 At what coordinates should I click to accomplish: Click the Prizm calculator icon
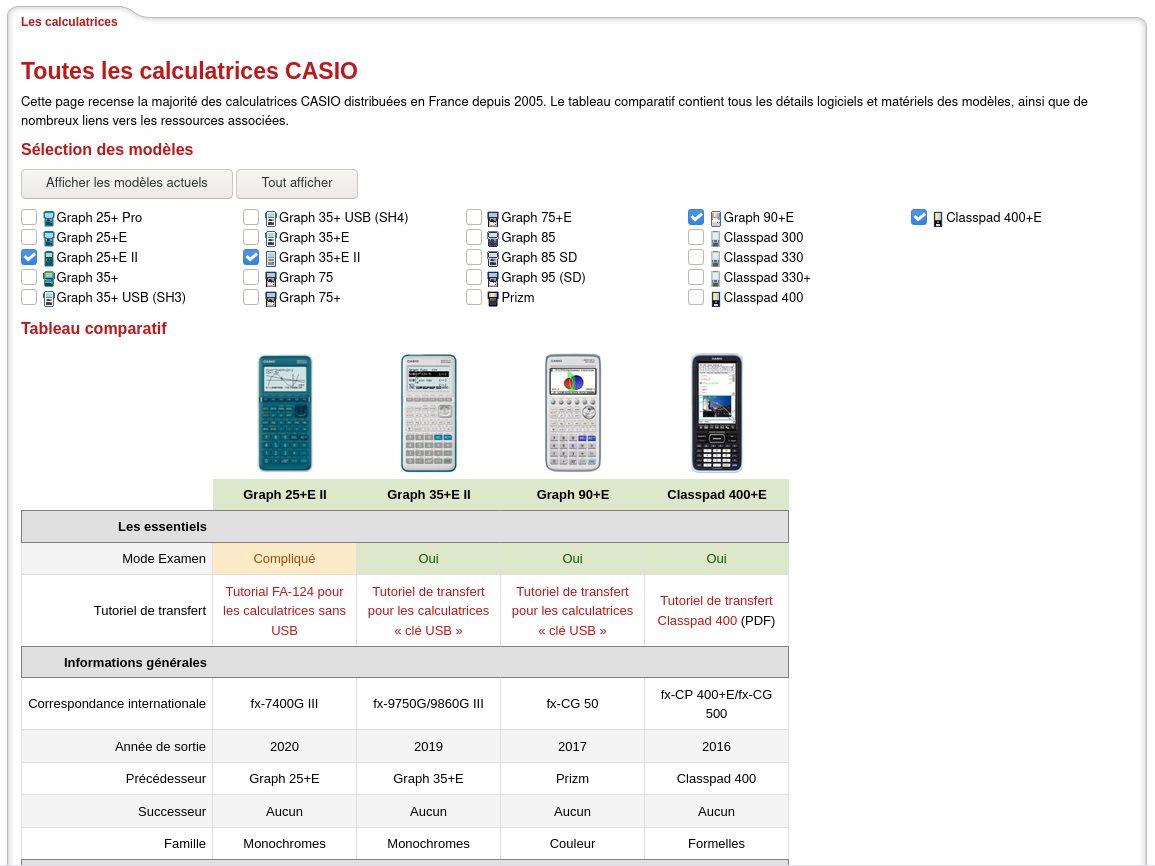[x=494, y=299]
